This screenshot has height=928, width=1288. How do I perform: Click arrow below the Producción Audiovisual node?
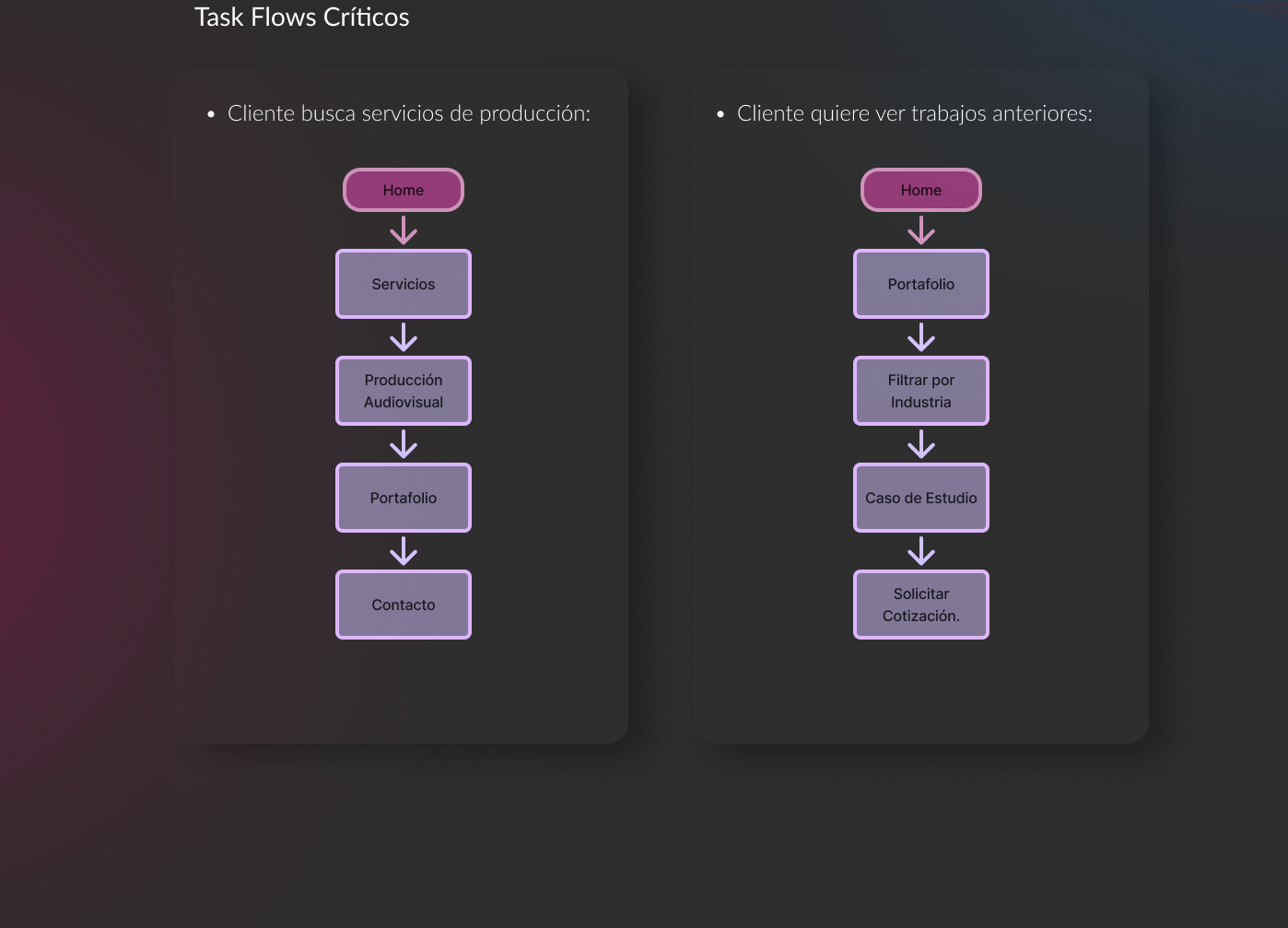(x=404, y=444)
